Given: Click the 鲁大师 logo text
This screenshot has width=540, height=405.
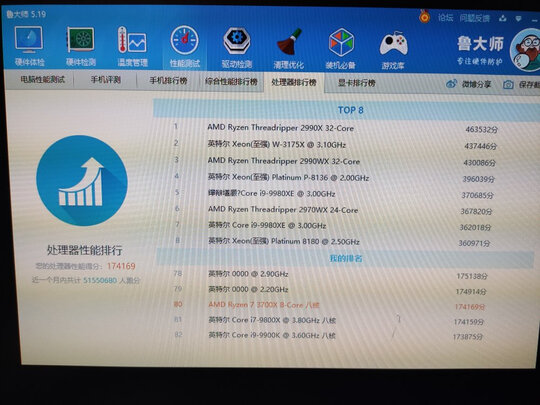Looking at the screenshot, I should (480, 44).
